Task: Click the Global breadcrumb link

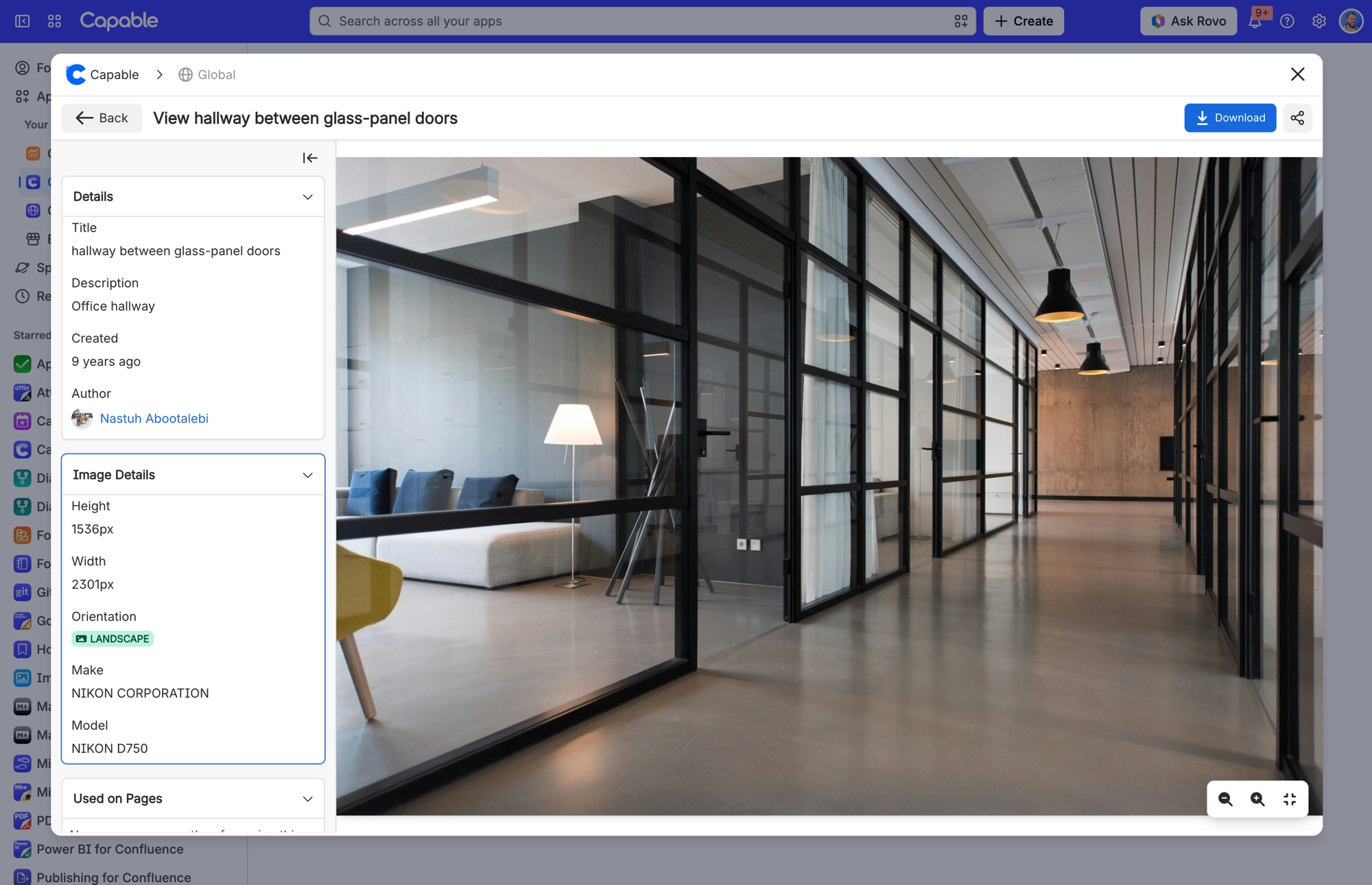Action: pos(206,75)
